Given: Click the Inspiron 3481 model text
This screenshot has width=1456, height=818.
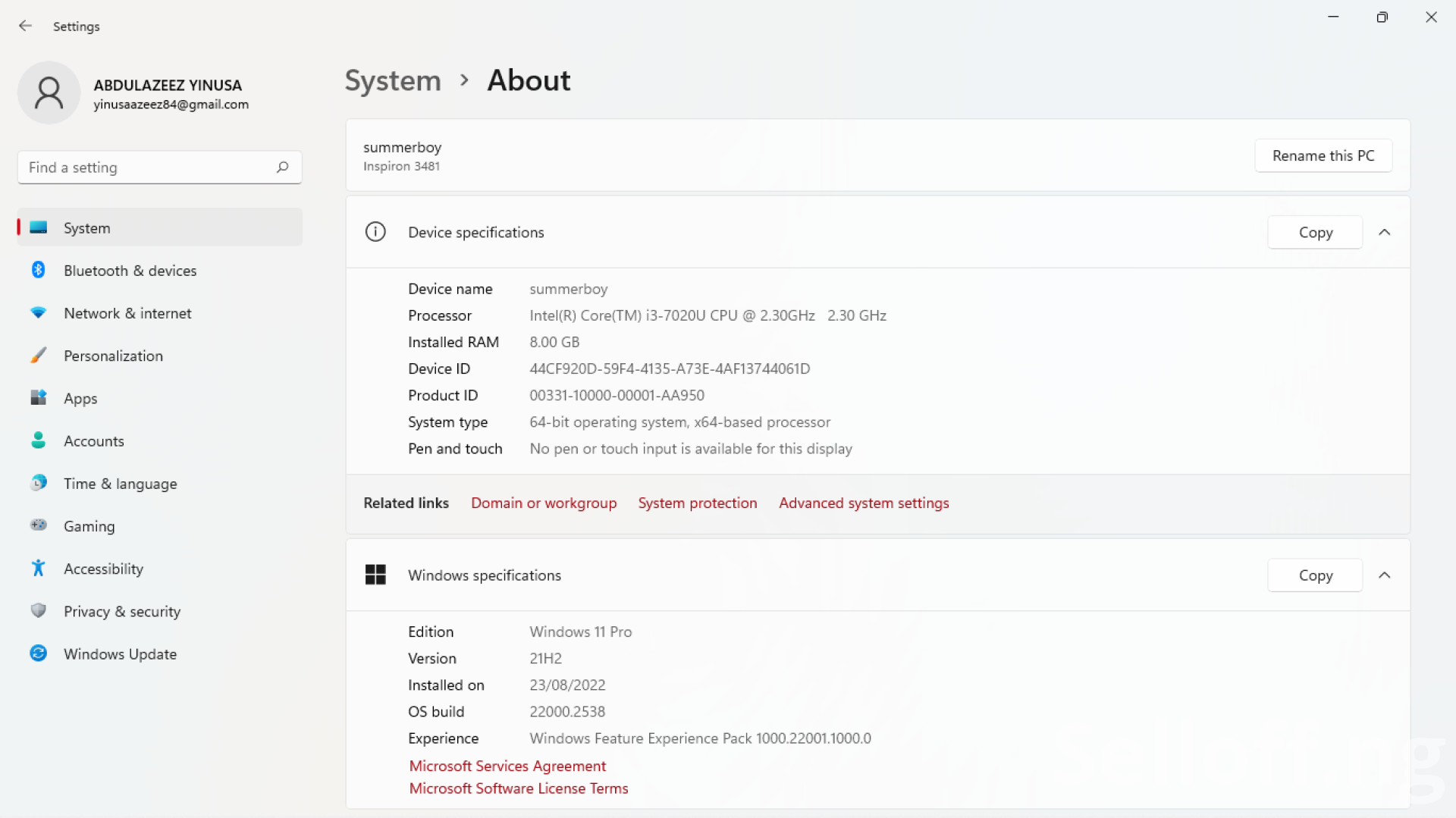Looking at the screenshot, I should click(401, 166).
